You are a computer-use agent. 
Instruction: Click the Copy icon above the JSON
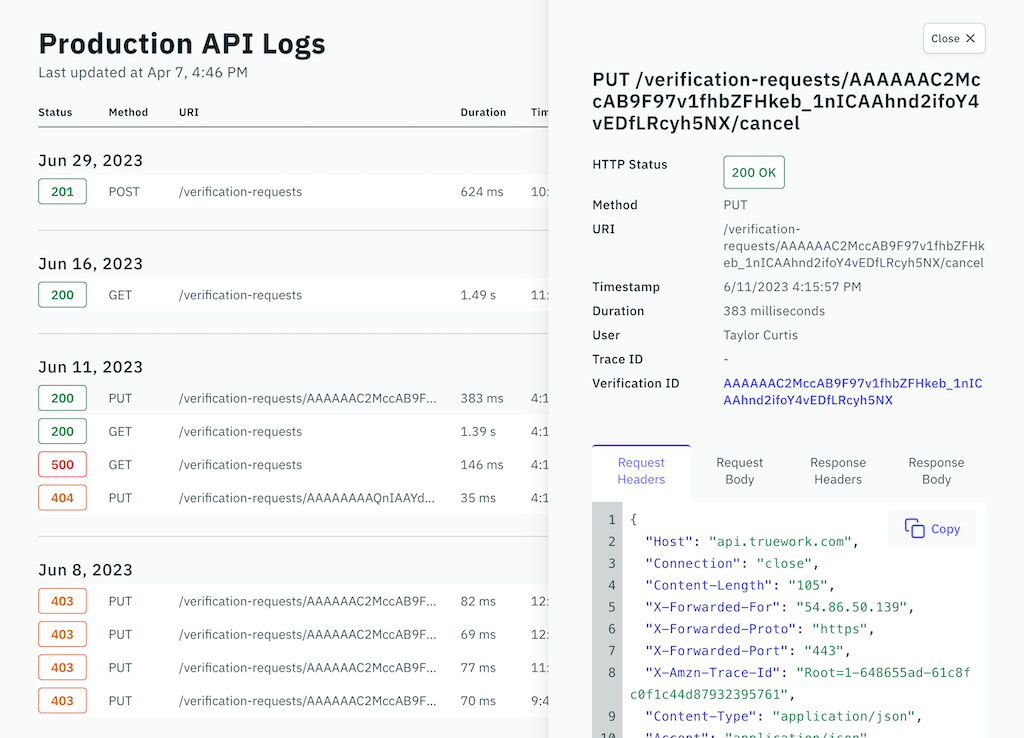tap(930, 528)
